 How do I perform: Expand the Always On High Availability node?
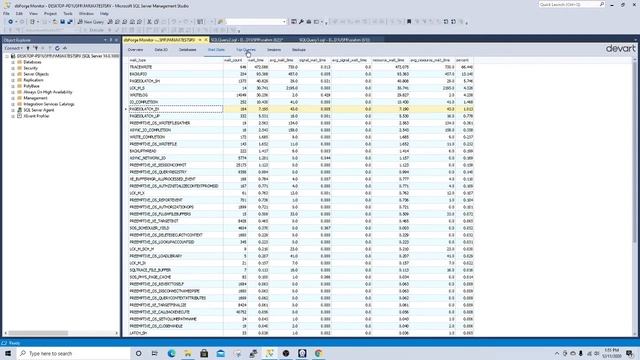click(x=13, y=92)
